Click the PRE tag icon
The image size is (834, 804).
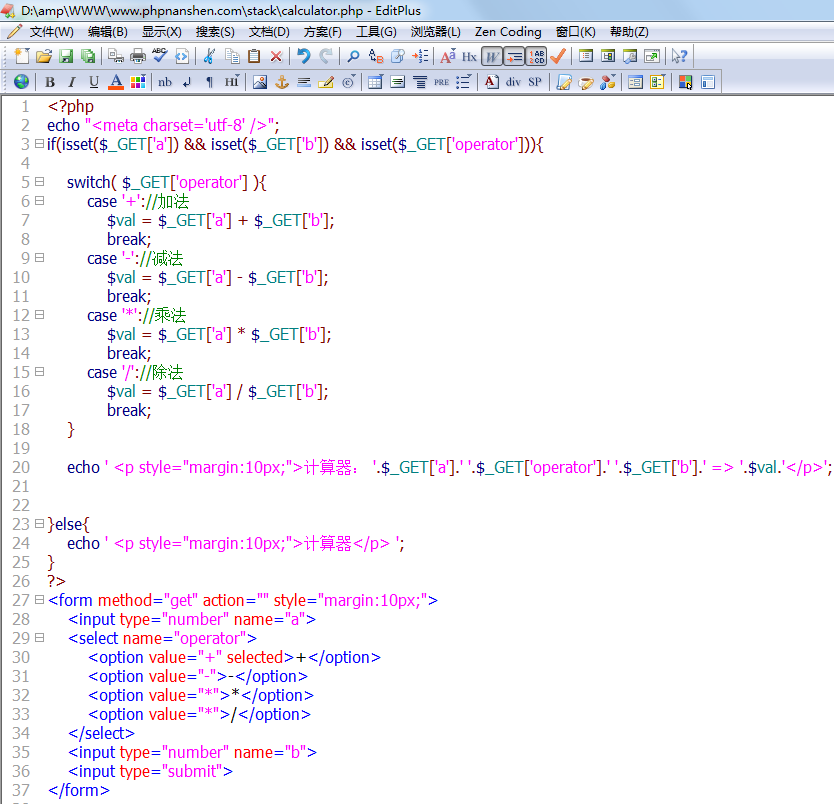(x=441, y=82)
